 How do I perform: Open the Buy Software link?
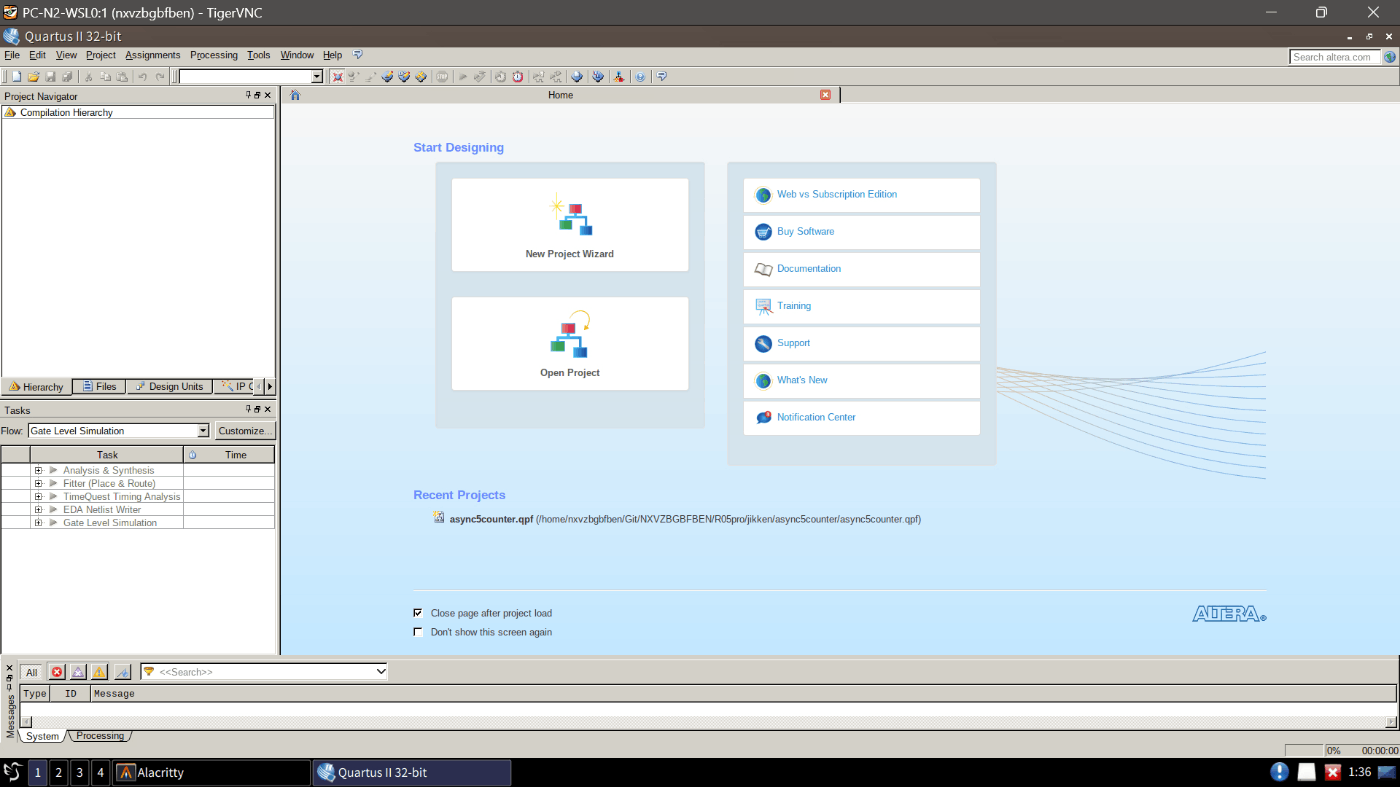click(805, 231)
